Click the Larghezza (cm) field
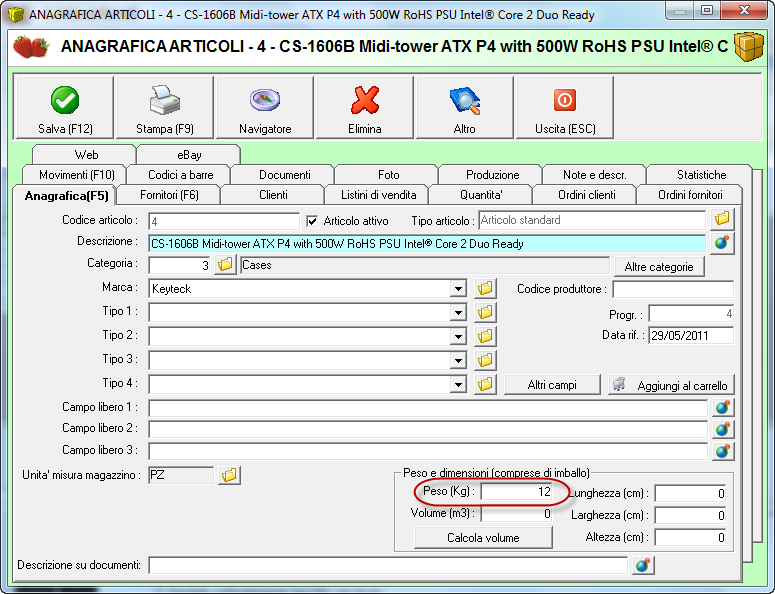 click(690, 515)
